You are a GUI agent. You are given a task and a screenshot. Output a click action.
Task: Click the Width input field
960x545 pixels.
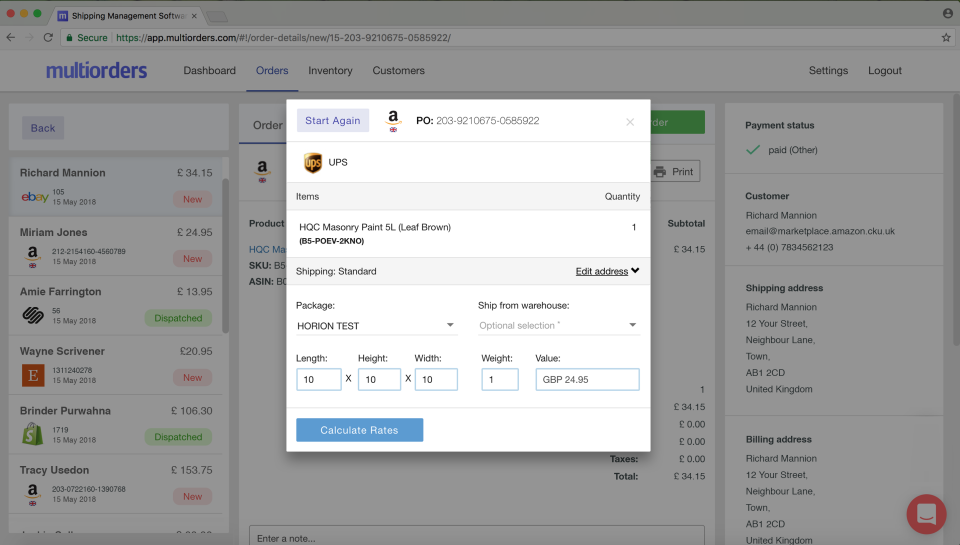pyautogui.click(x=436, y=380)
